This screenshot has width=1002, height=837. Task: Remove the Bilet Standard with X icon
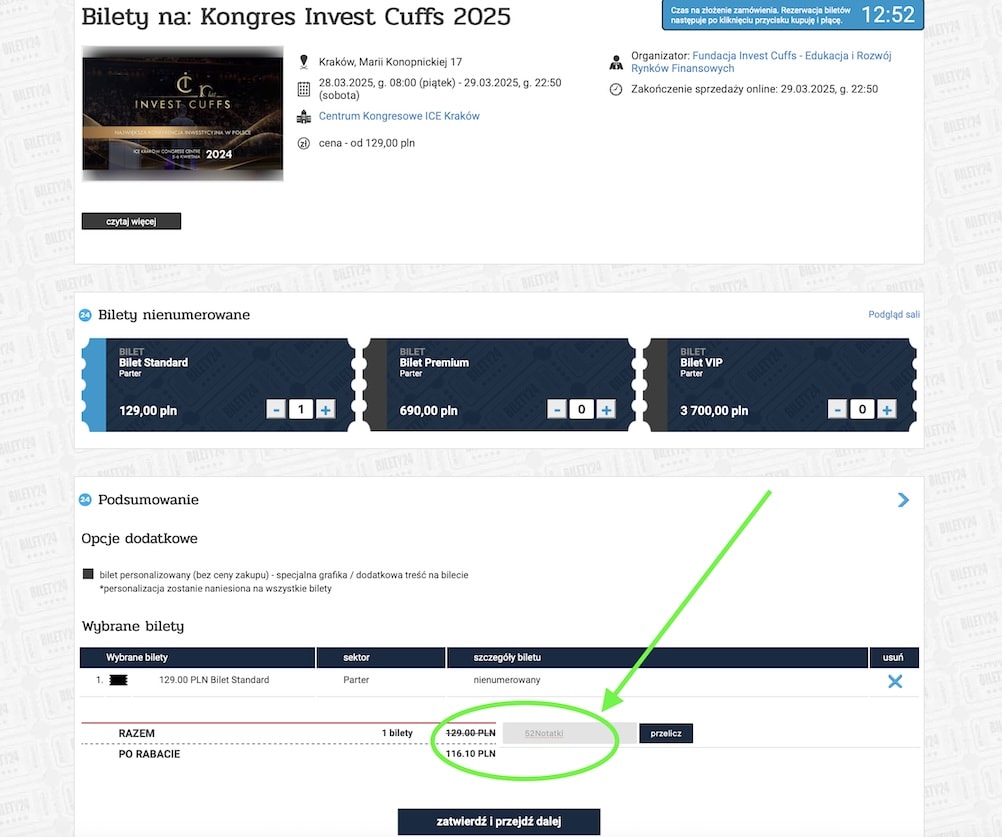tap(895, 682)
